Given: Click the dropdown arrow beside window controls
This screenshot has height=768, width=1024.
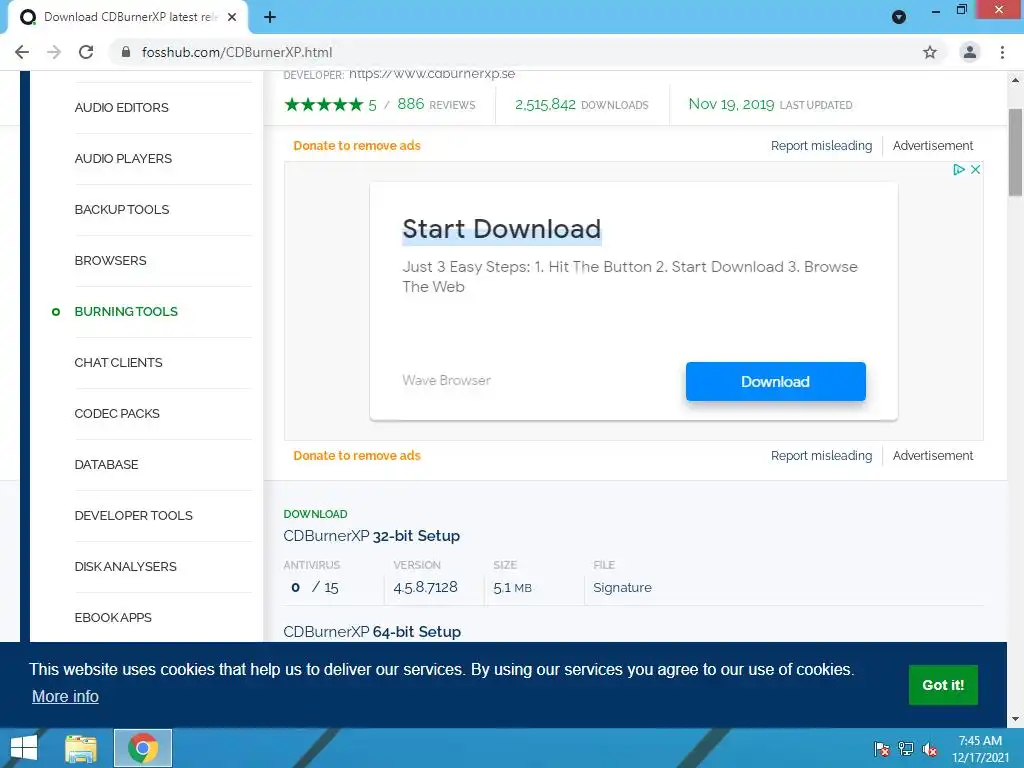Looking at the screenshot, I should (x=899, y=17).
